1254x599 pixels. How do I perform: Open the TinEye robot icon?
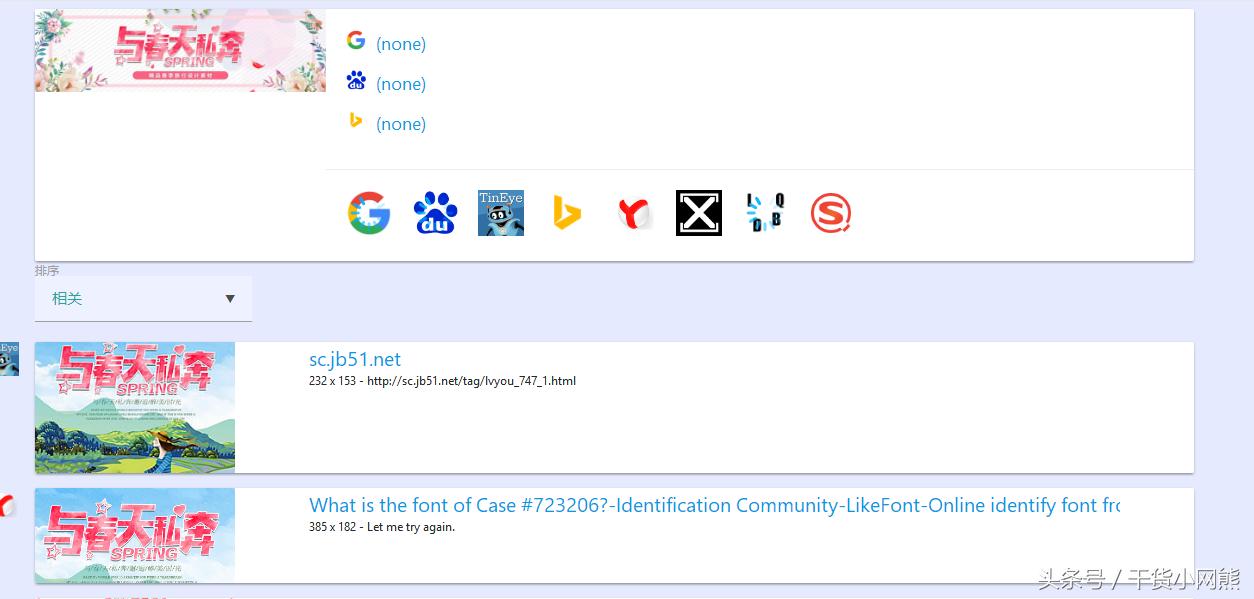pyautogui.click(x=501, y=213)
